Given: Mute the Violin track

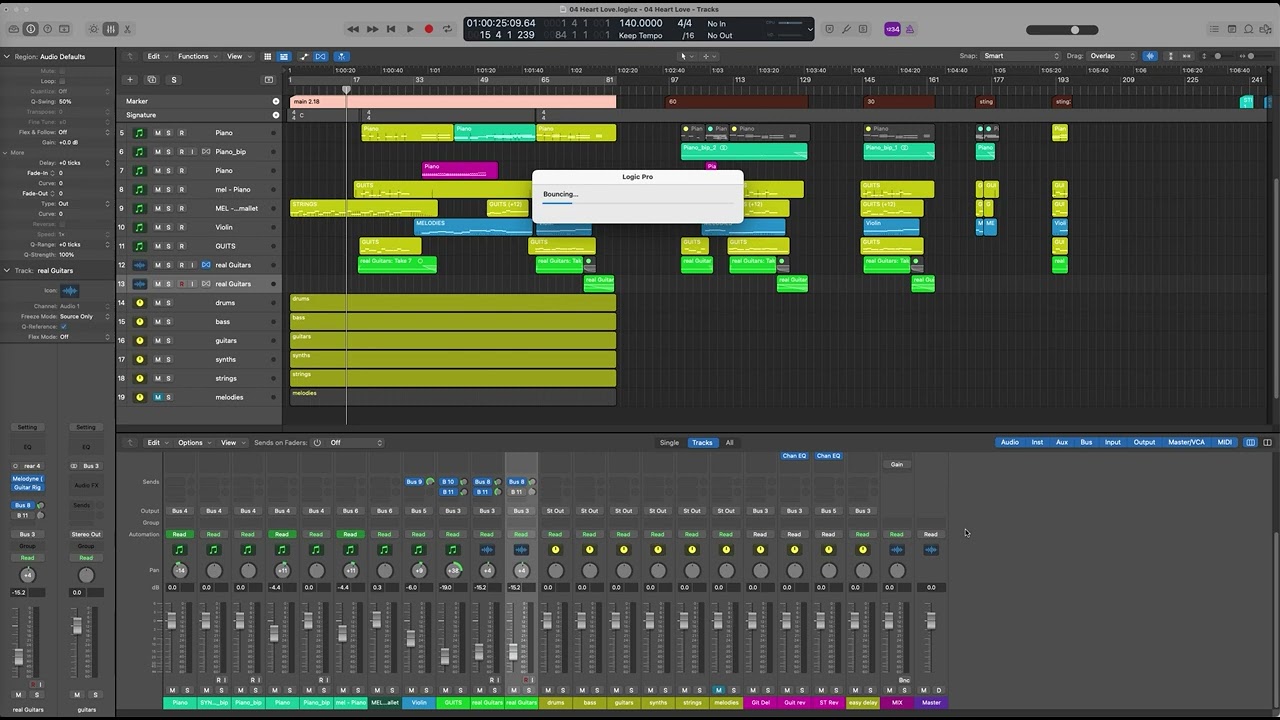Looking at the screenshot, I should click(157, 227).
